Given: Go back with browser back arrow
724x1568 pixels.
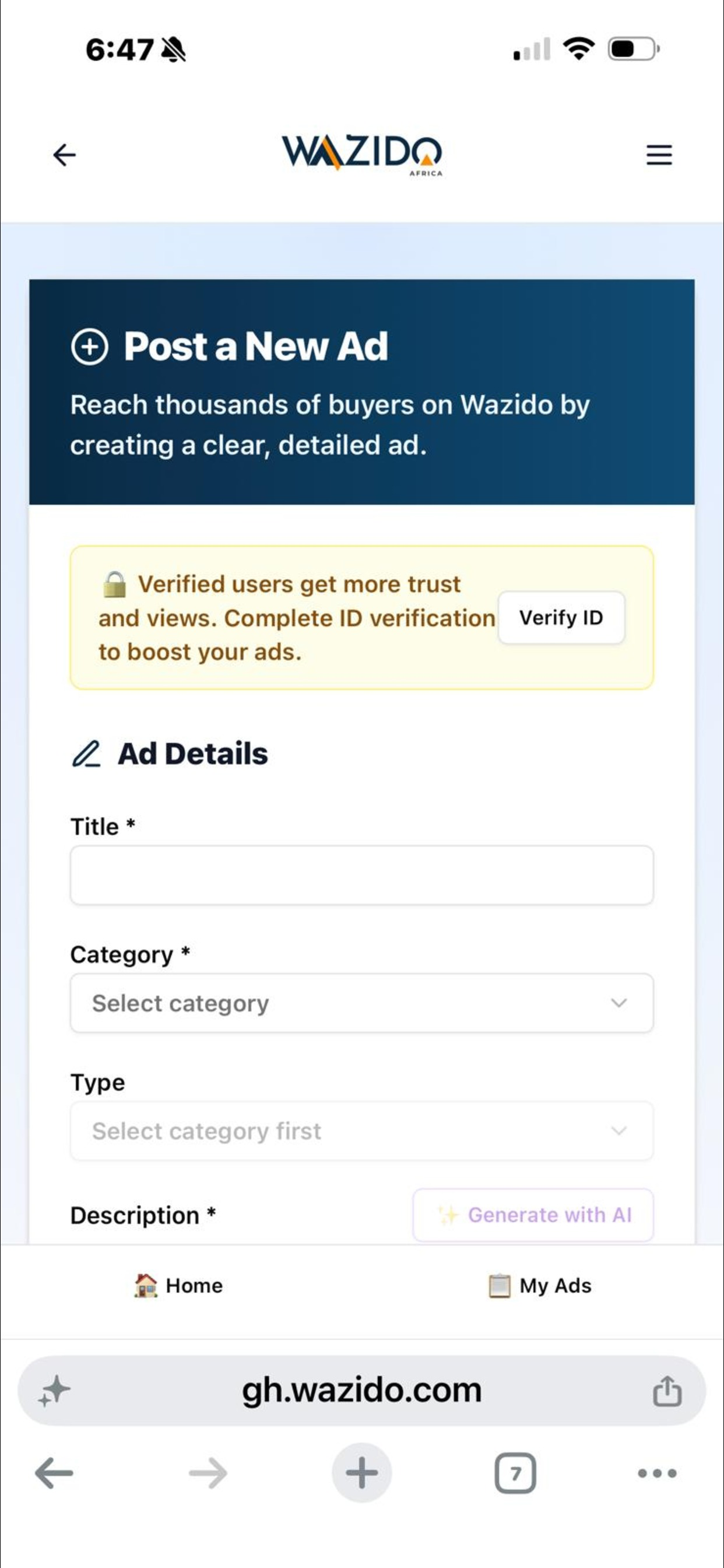Looking at the screenshot, I should tap(54, 1473).
